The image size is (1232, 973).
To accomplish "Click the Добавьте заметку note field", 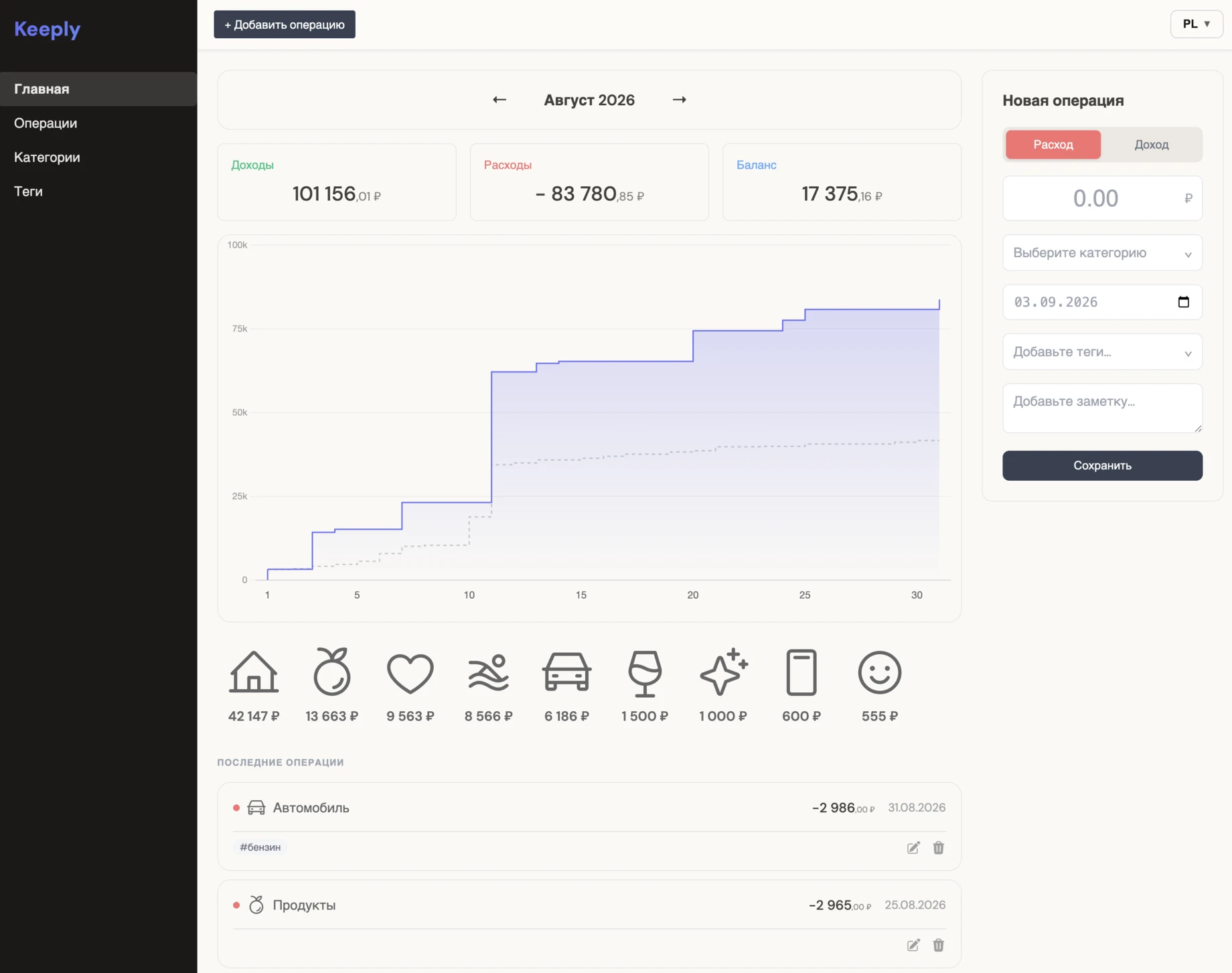I will [x=1102, y=408].
